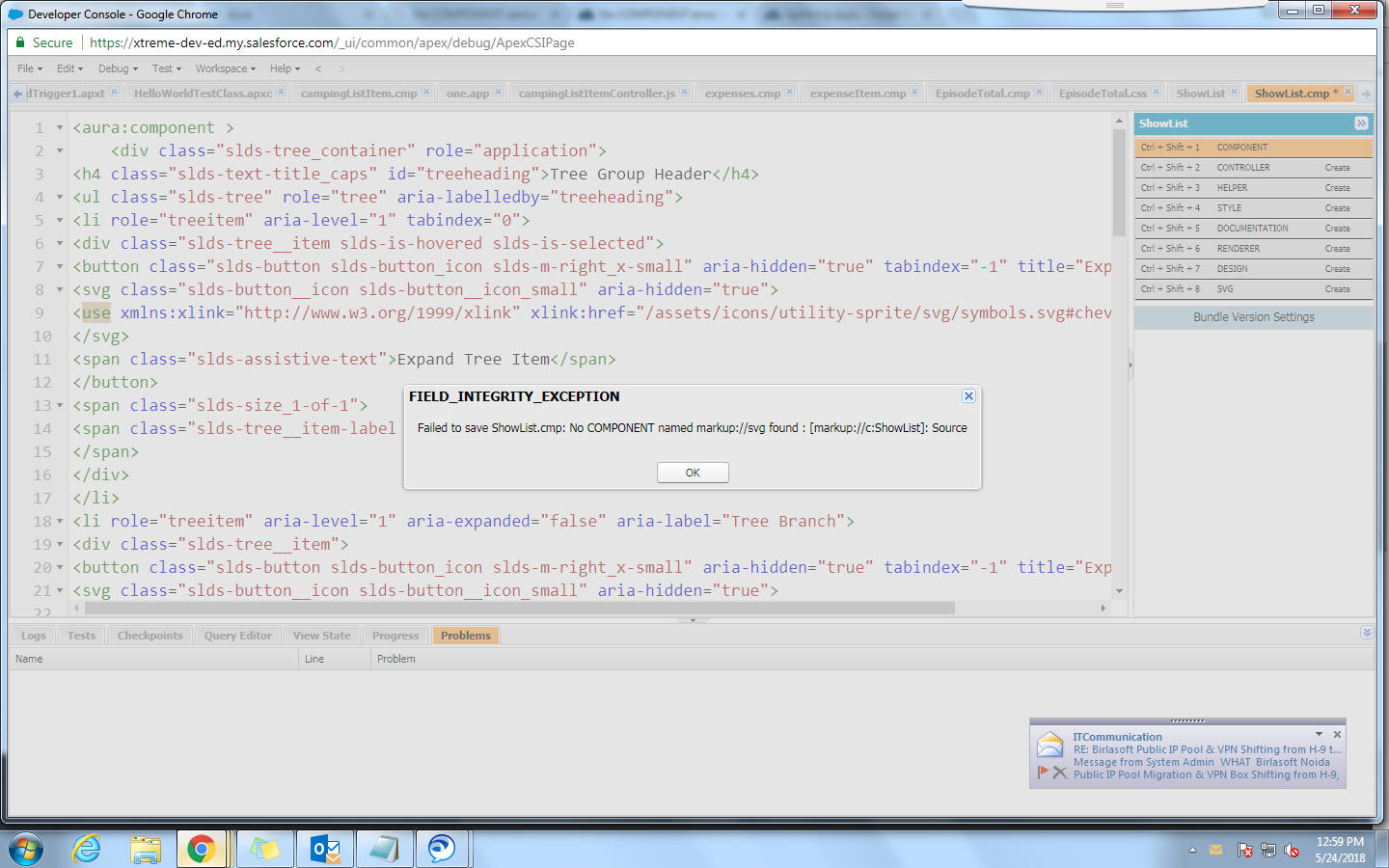Select COMPONENT in the ShowList bundle
Image resolution: width=1389 pixels, height=868 pixels.
coord(1254,148)
